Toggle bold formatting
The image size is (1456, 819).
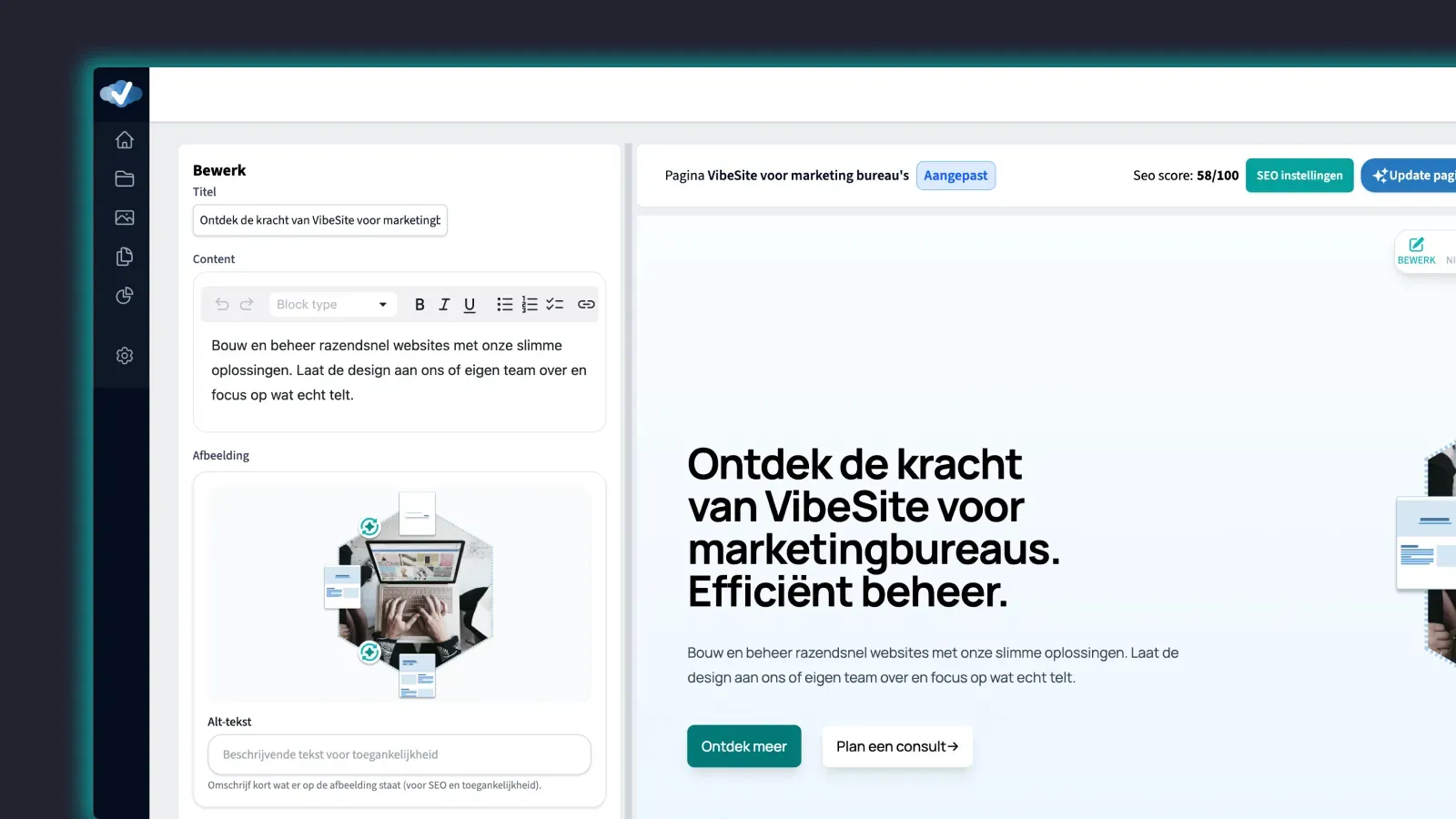coord(420,305)
